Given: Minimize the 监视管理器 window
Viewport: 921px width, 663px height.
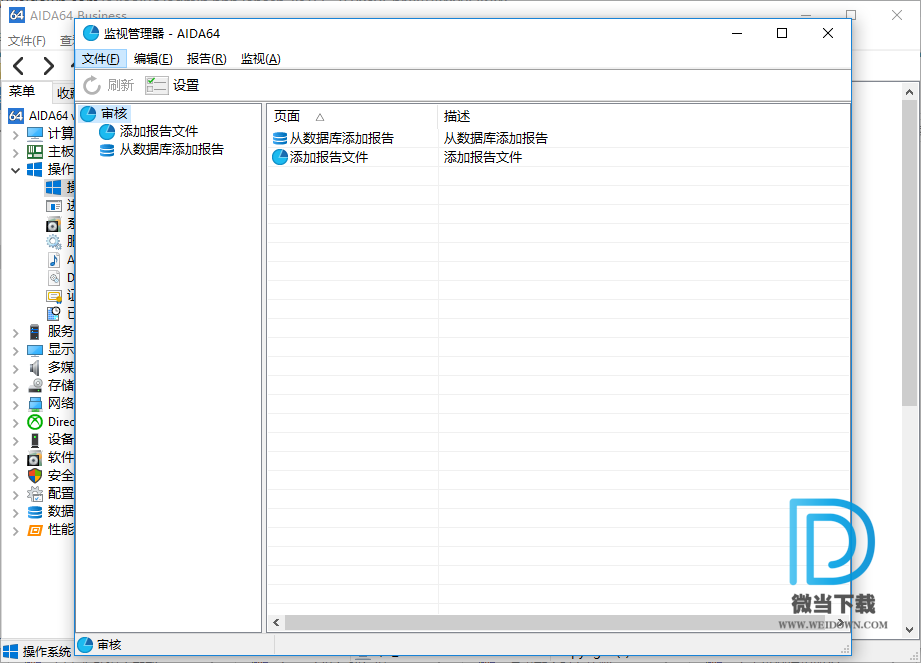Looking at the screenshot, I should pyautogui.click(x=737, y=33).
